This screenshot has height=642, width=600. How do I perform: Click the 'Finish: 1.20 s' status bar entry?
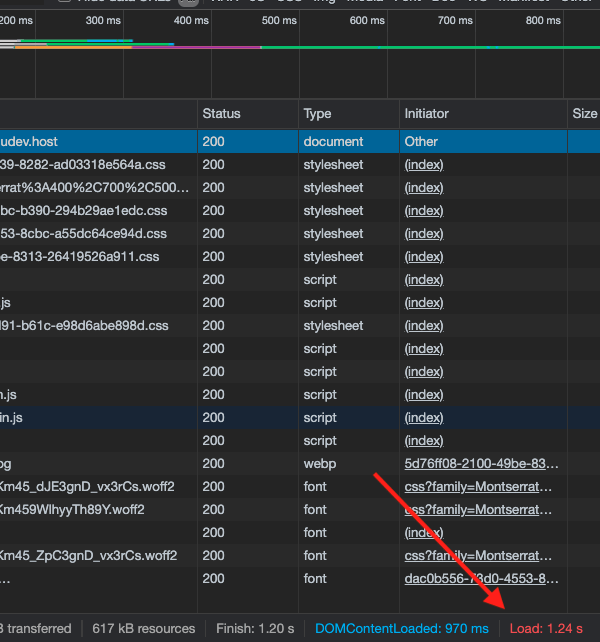click(255, 628)
